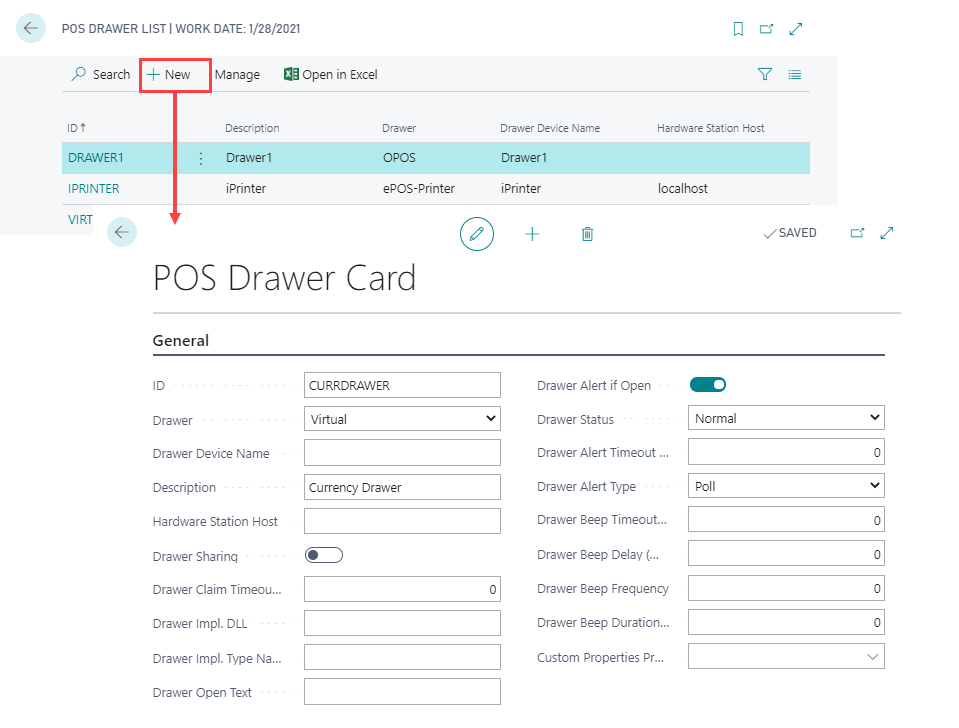Click the Drawer Claim Timeout field
The height and width of the screenshot is (728, 959).
coord(402,589)
